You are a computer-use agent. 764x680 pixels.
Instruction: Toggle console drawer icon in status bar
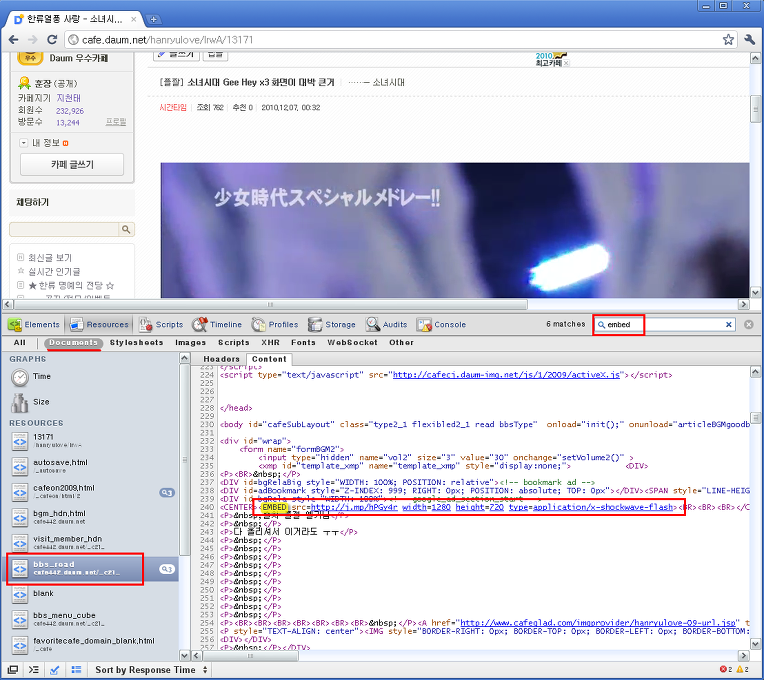(x=34, y=670)
